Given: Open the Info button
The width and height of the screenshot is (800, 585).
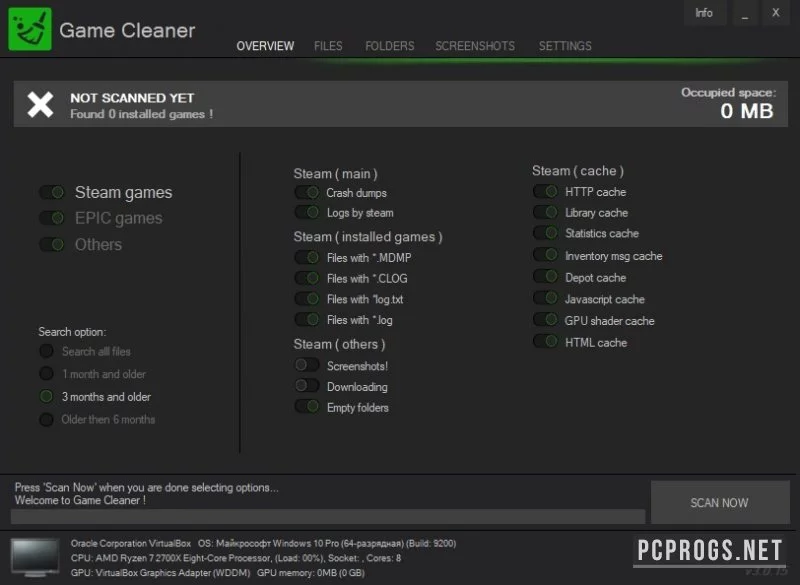Looking at the screenshot, I should coord(704,13).
